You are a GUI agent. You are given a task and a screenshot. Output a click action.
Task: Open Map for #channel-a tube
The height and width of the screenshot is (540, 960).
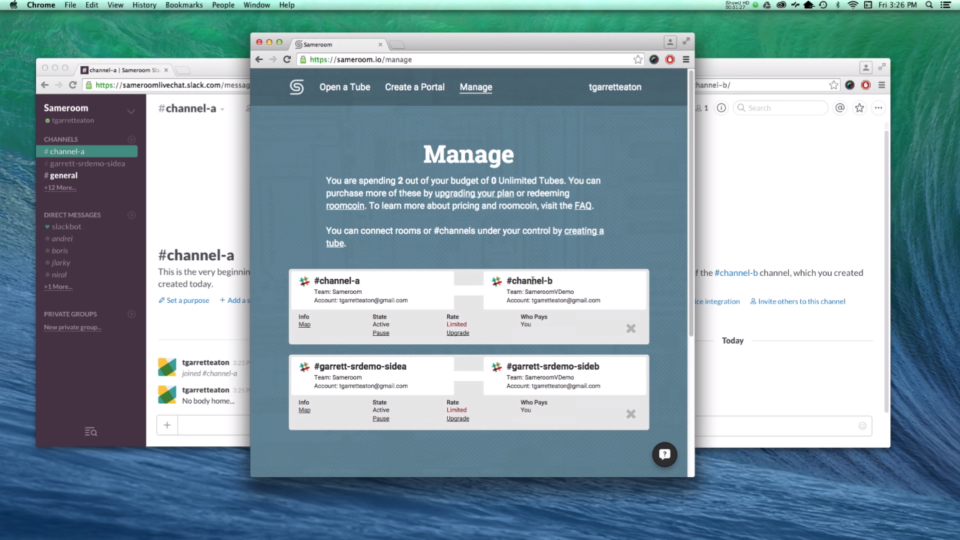[x=304, y=324]
